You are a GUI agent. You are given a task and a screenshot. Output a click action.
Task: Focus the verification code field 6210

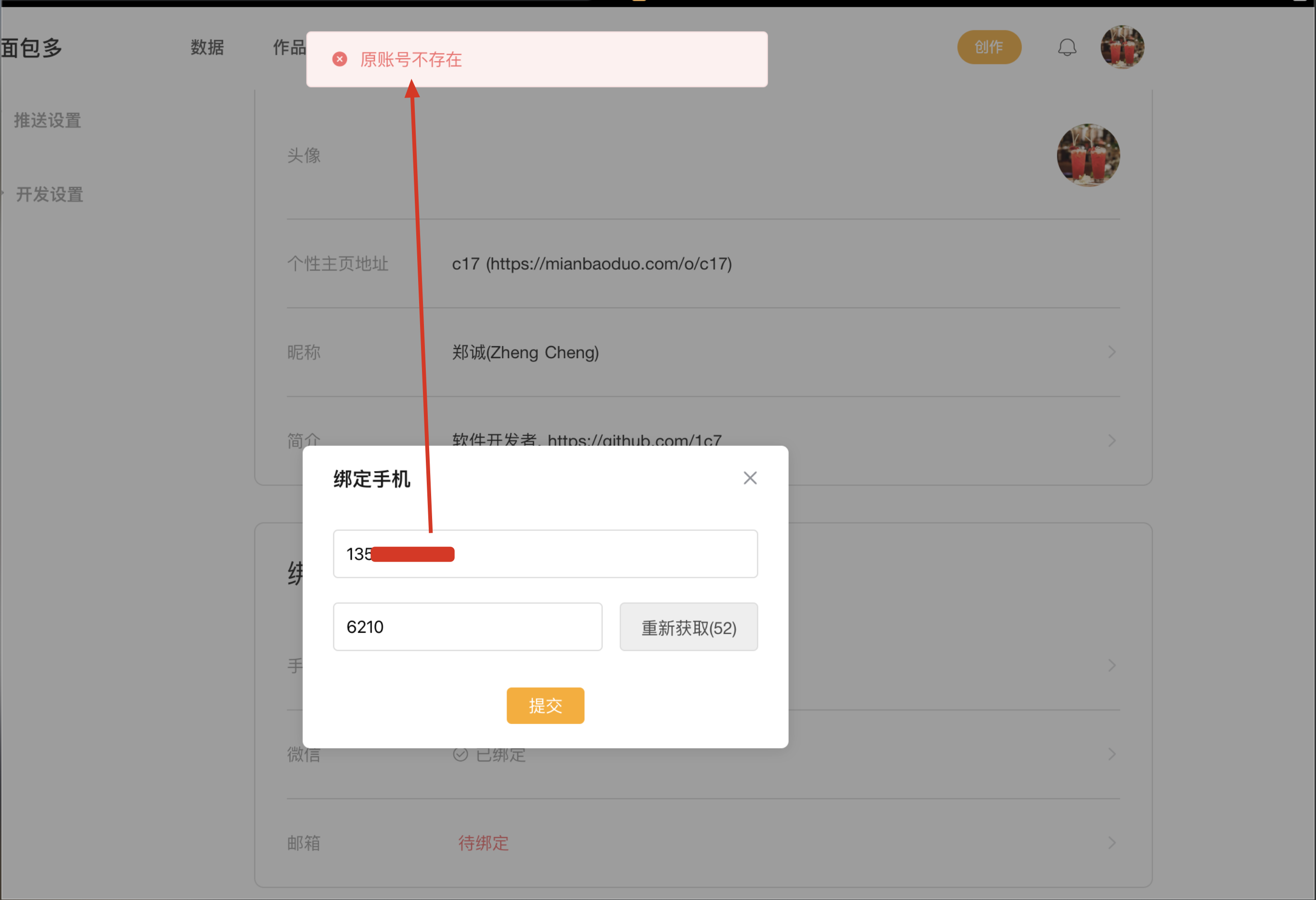pos(467,627)
